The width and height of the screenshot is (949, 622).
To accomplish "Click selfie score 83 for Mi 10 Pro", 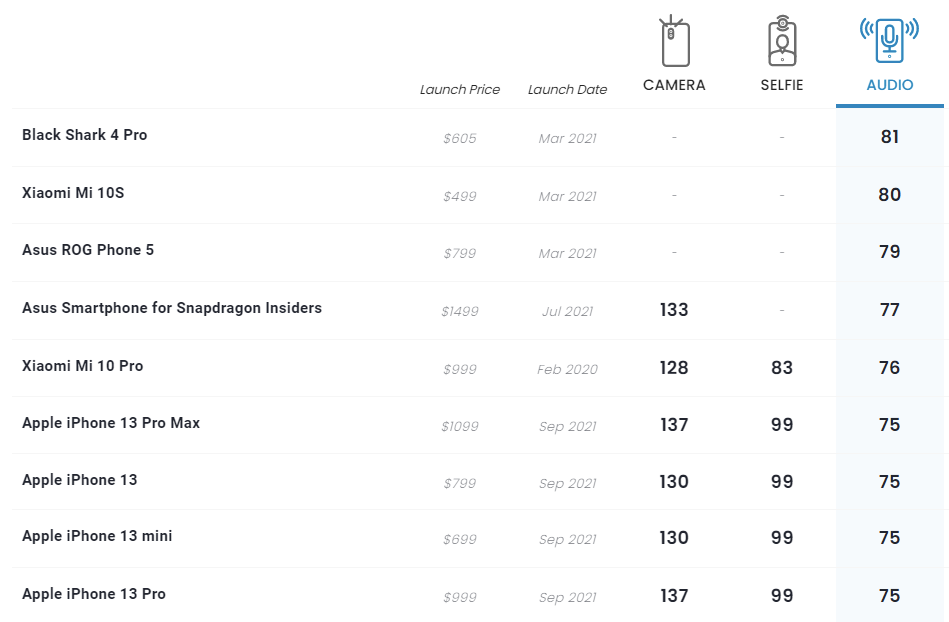I will point(781,368).
